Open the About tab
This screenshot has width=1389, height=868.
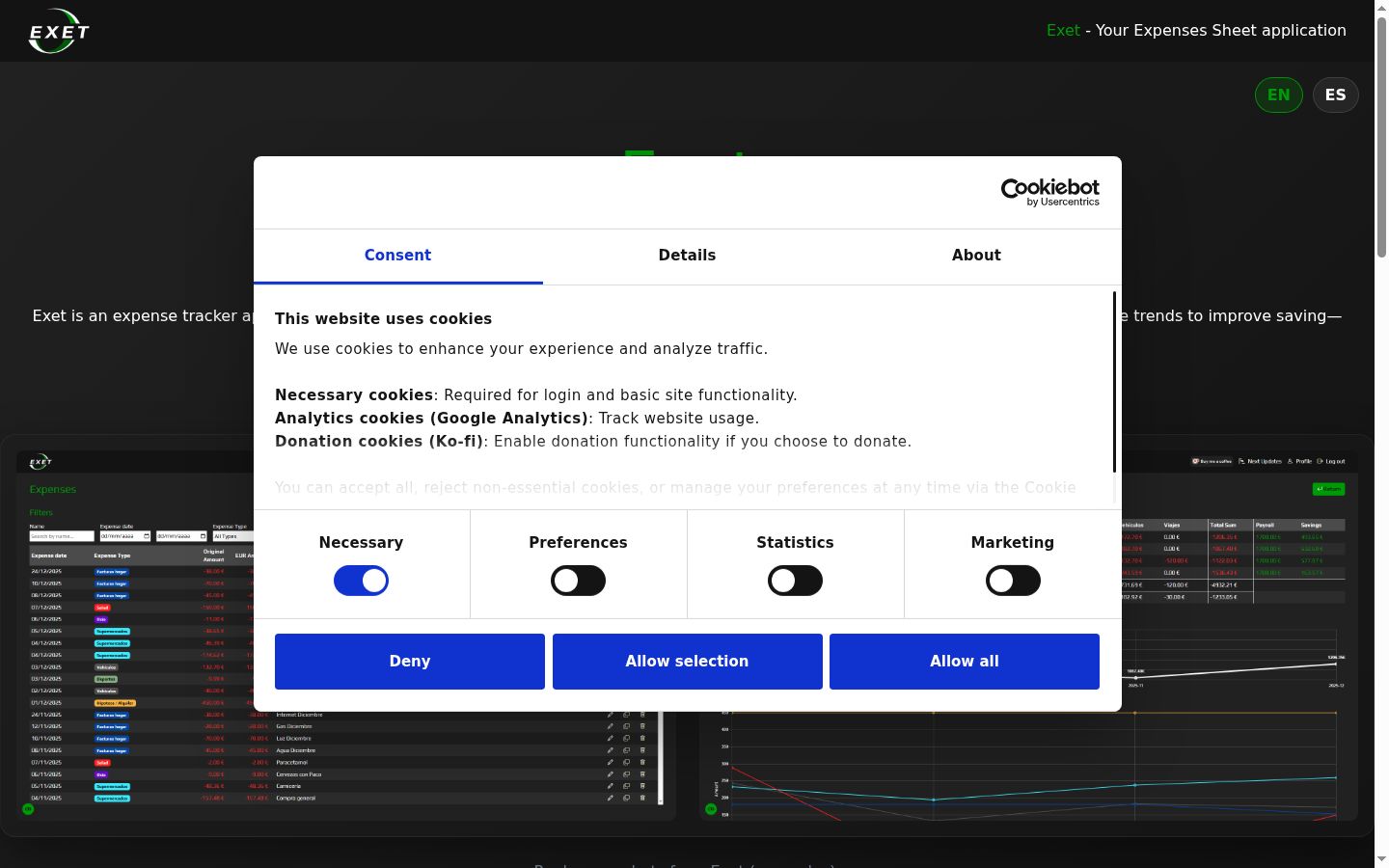976,256
